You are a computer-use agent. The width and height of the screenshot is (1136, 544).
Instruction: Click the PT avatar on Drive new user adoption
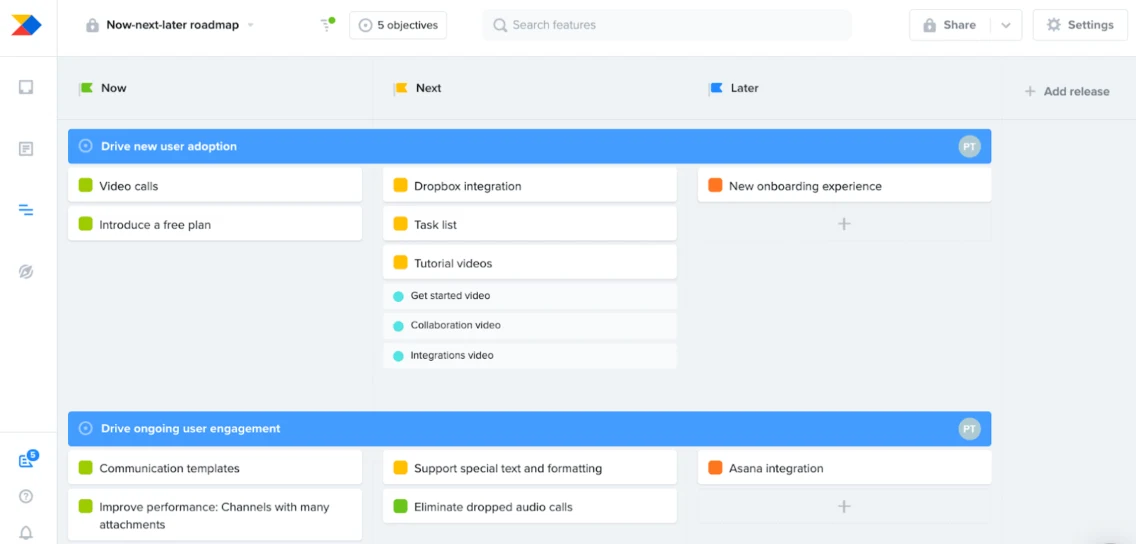[969, 146]
